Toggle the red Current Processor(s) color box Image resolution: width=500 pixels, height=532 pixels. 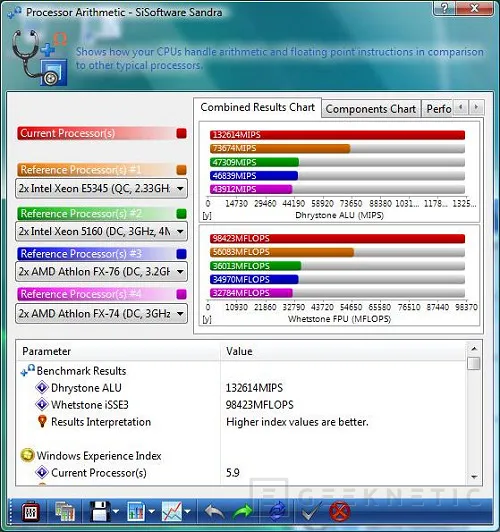pos(181,133)
